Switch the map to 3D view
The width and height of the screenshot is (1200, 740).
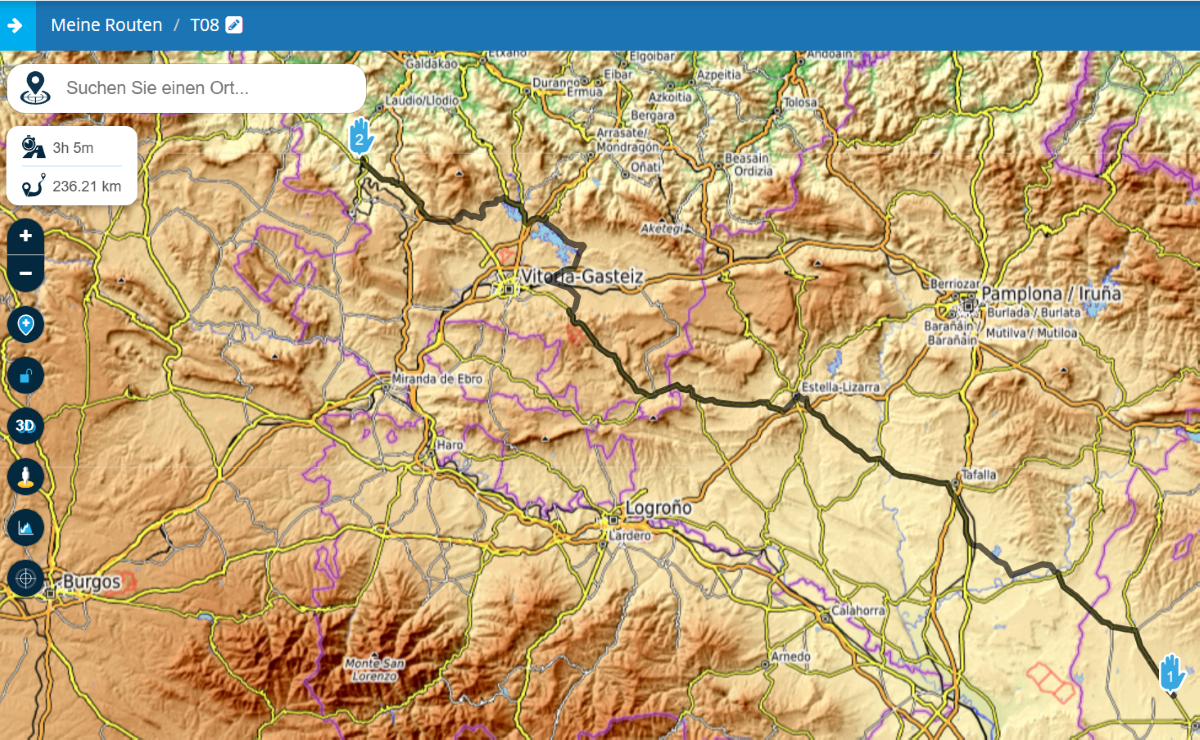click(26, 426)
